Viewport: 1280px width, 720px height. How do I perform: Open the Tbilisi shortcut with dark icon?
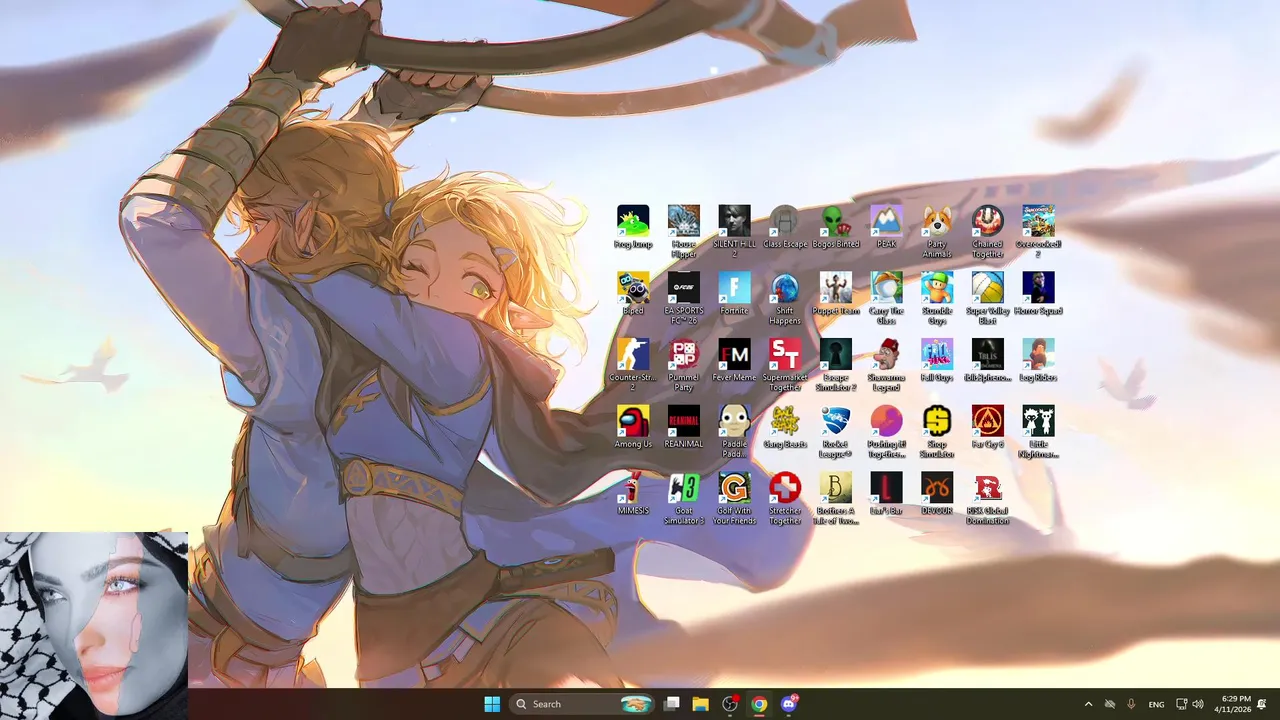(988, 361)
